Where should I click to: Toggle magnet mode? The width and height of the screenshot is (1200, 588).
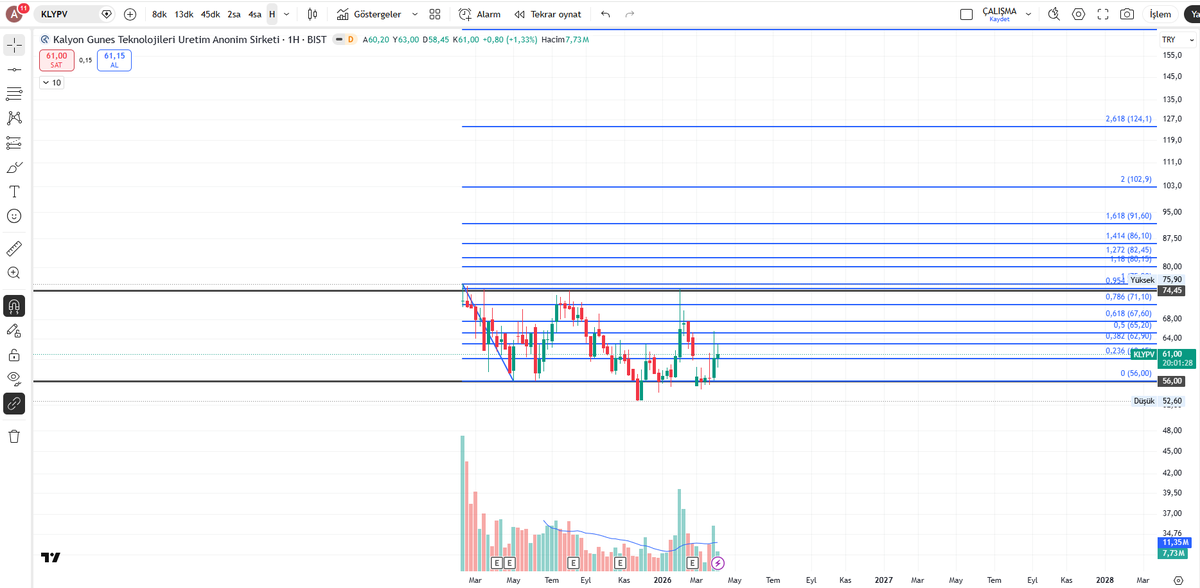[15, 306]
